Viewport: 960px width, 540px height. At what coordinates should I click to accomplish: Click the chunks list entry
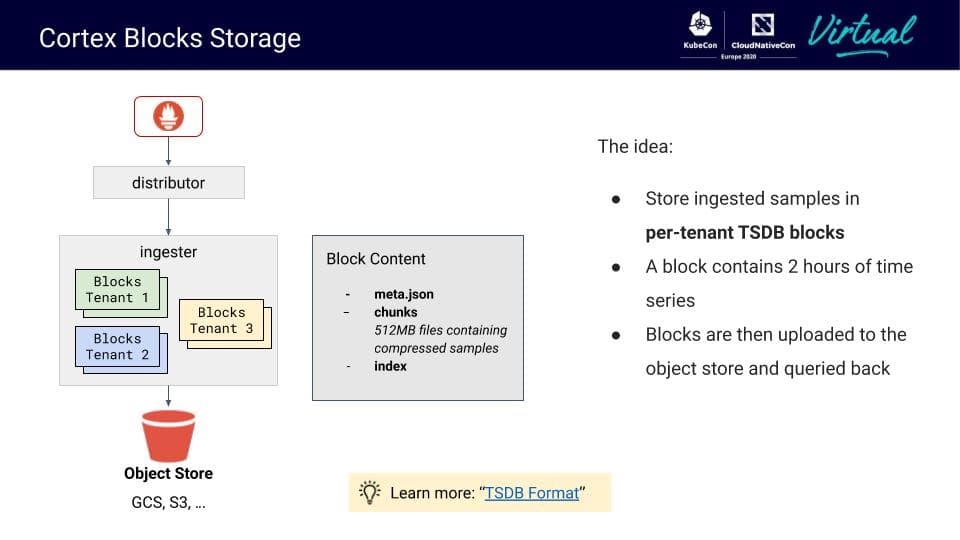click(x=396, y=312)
